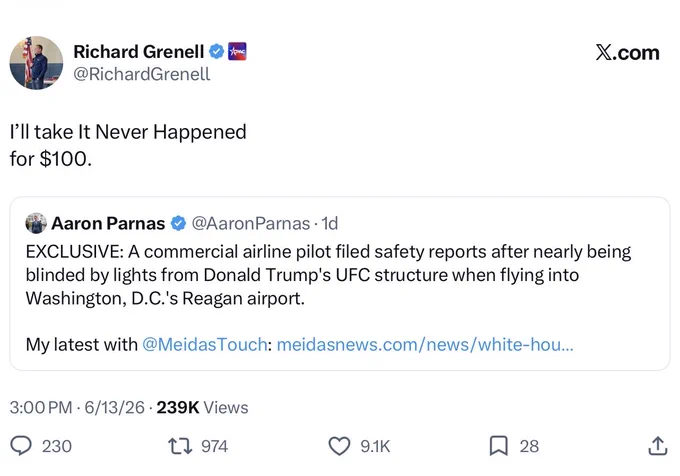Screen dimensions: 680x476
Task: Open the quoted tweet's EXCLUSIVE text body
Action: pos(328,275)
